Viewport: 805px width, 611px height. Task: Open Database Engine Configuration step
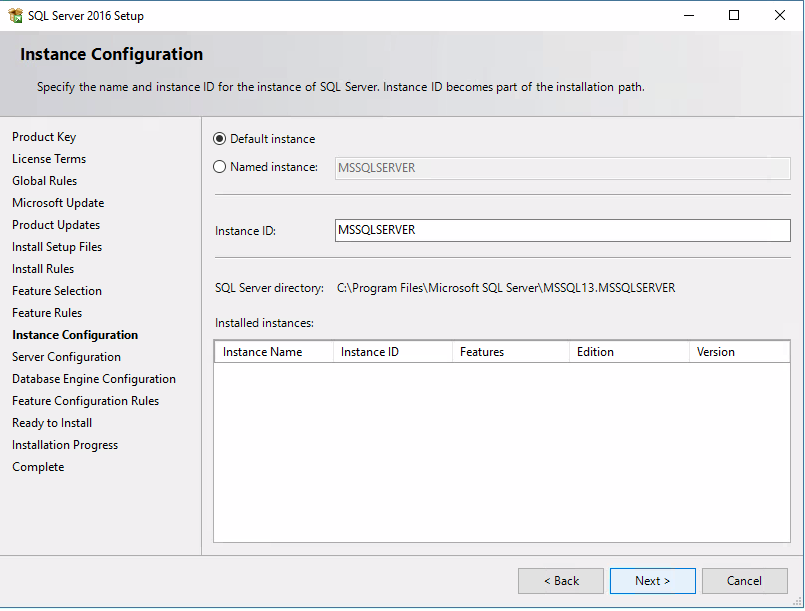point(93,378)
